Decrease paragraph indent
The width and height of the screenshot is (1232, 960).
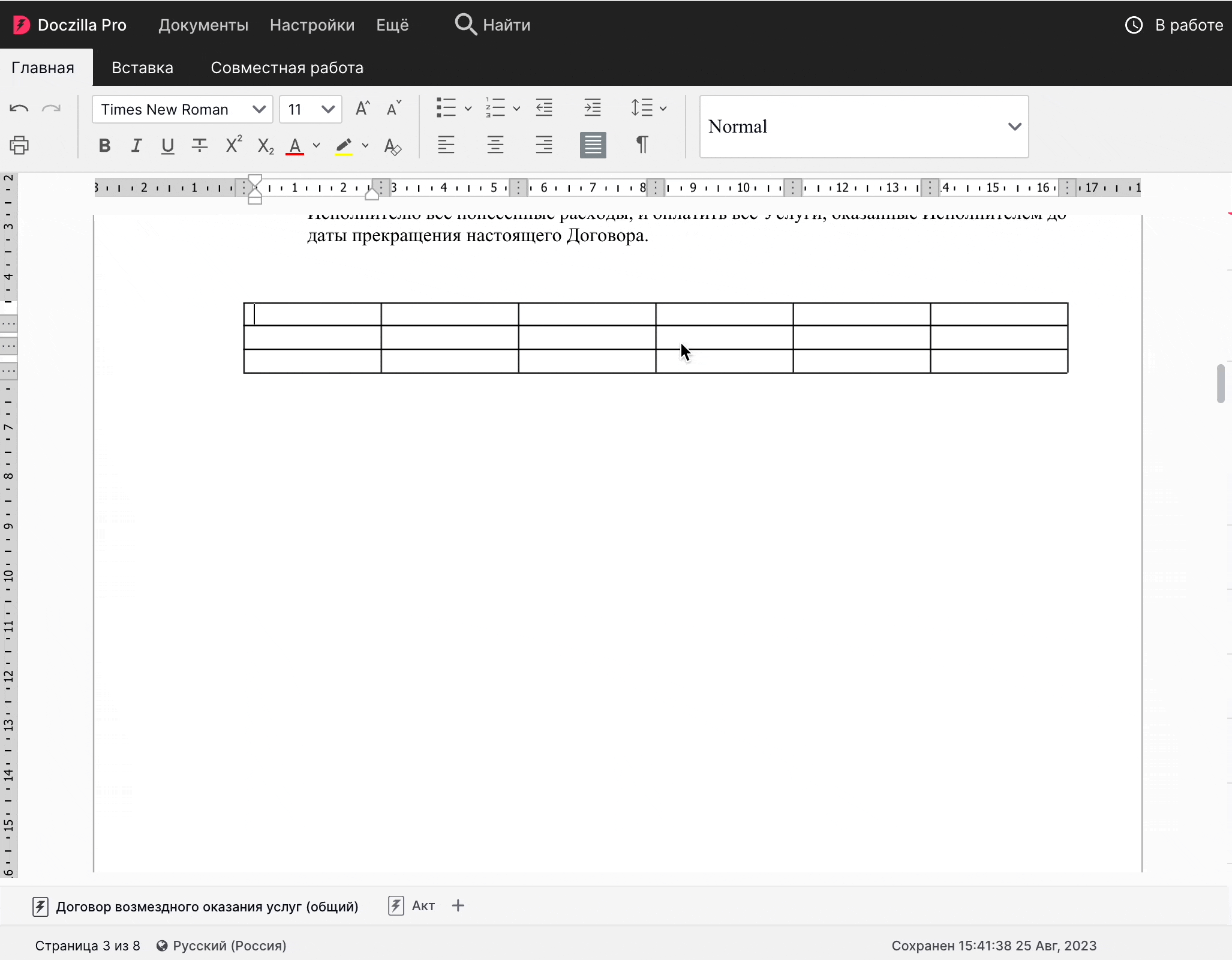pos(544,108)
